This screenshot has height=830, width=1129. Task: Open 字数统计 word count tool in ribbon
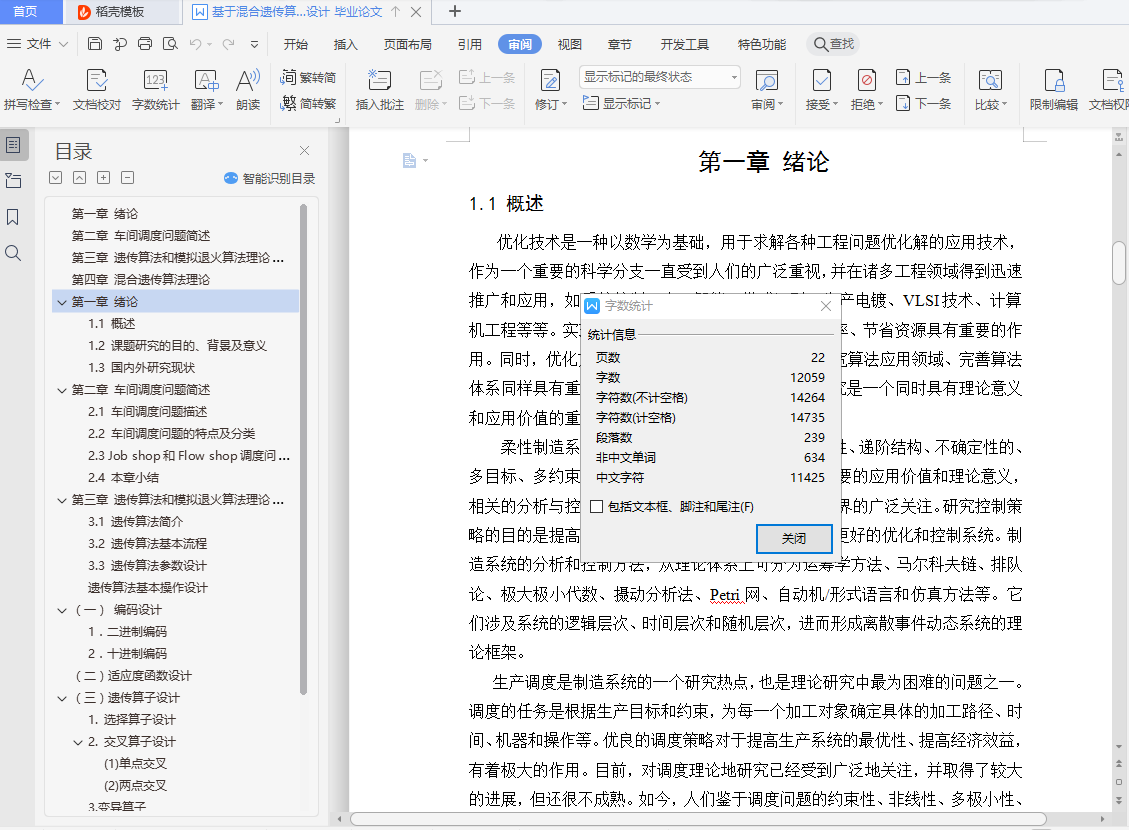pos(156,90)
